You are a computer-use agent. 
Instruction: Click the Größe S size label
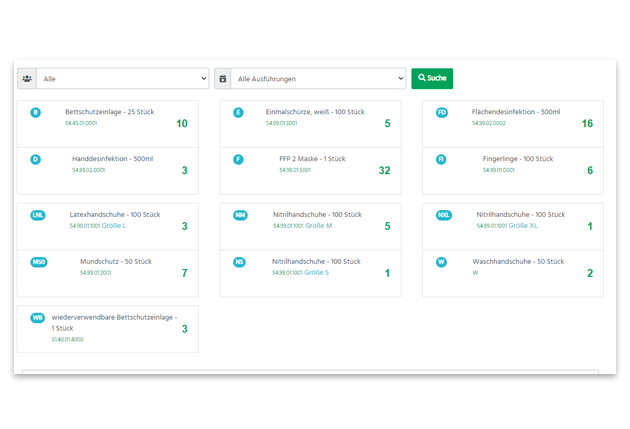tap(317, 273)
